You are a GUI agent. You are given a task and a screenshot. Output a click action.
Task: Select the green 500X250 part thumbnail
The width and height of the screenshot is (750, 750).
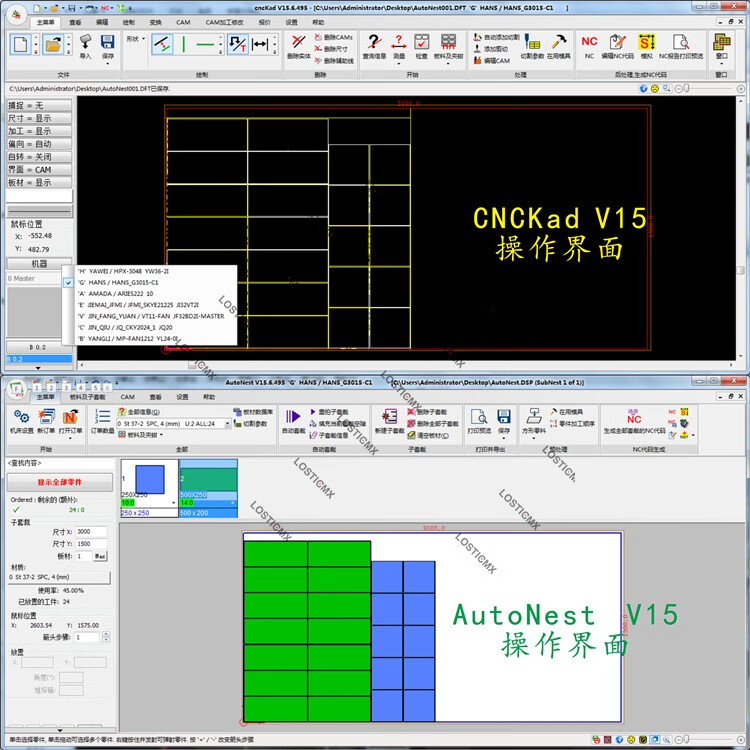[x=208, y=479]
